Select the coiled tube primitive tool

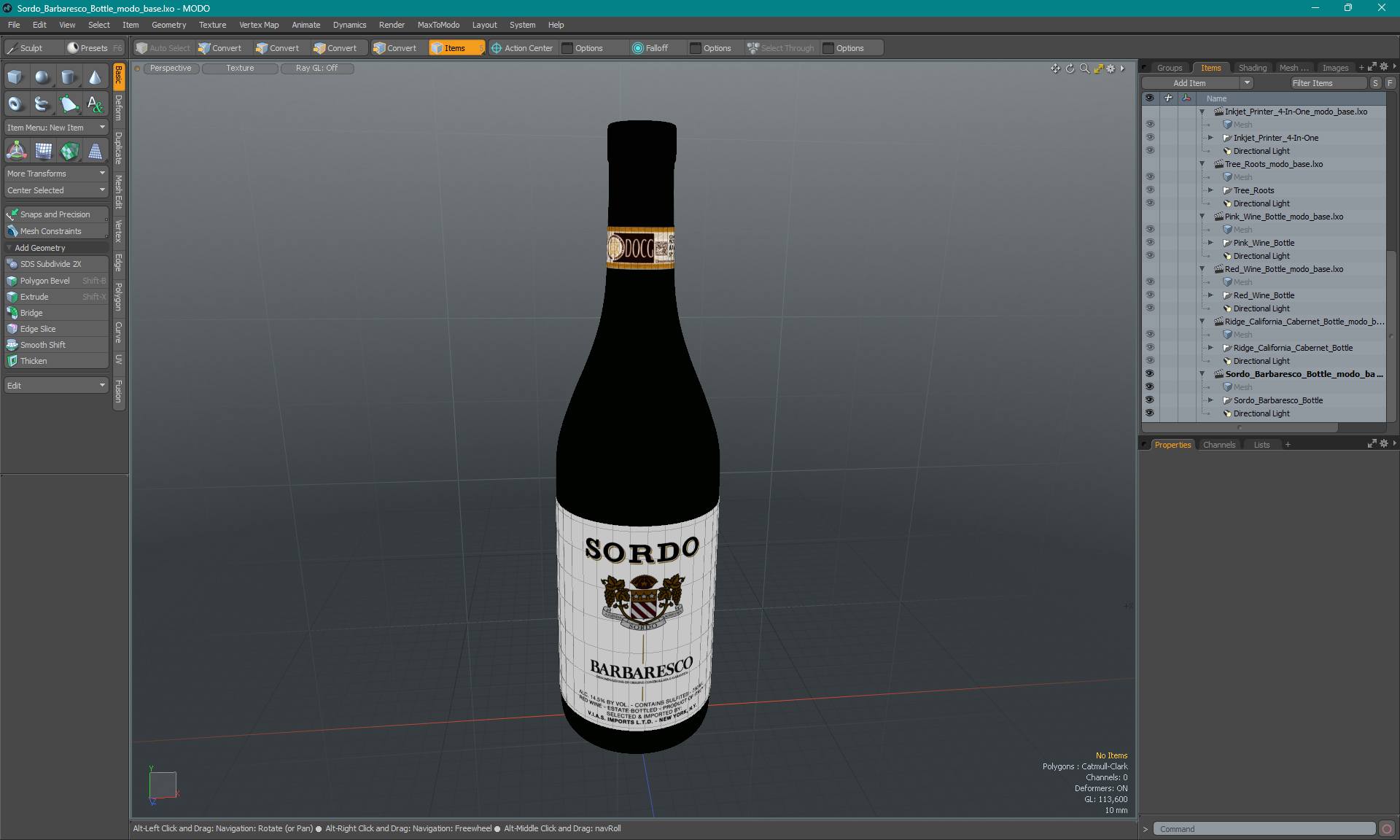[x=42, y=104]
